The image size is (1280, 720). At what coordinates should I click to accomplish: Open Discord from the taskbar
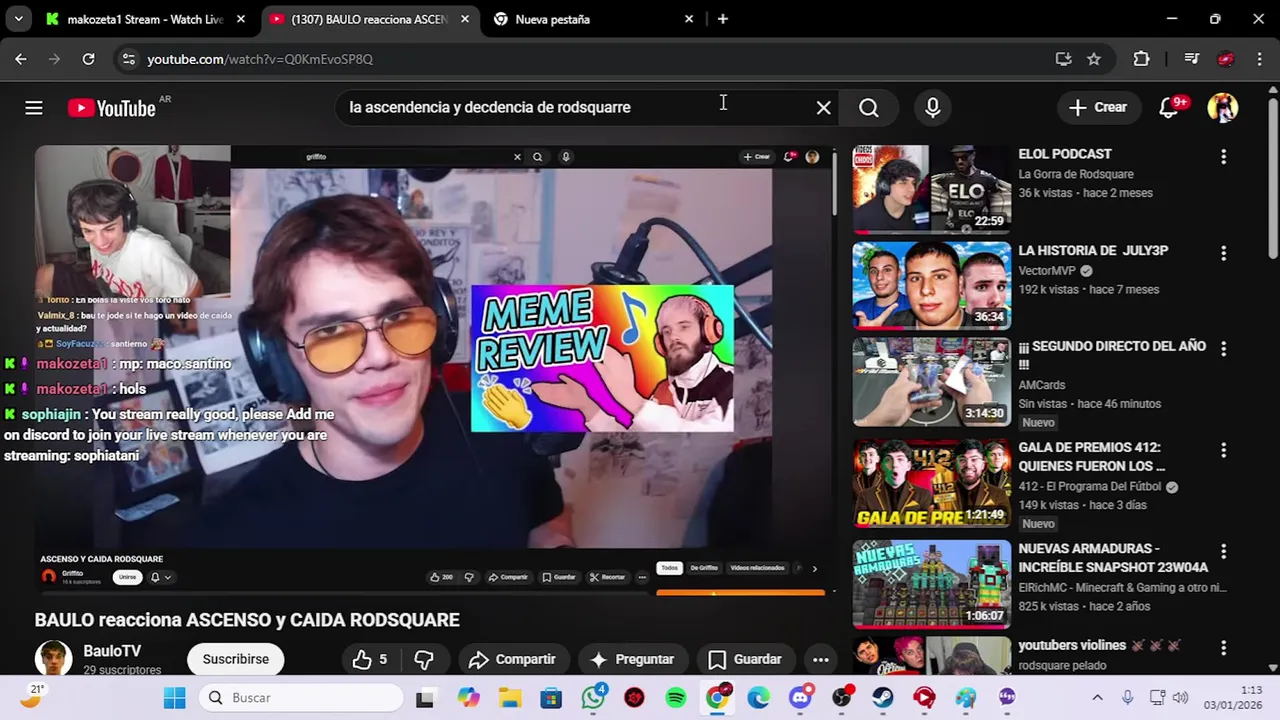tap(800, 698)
